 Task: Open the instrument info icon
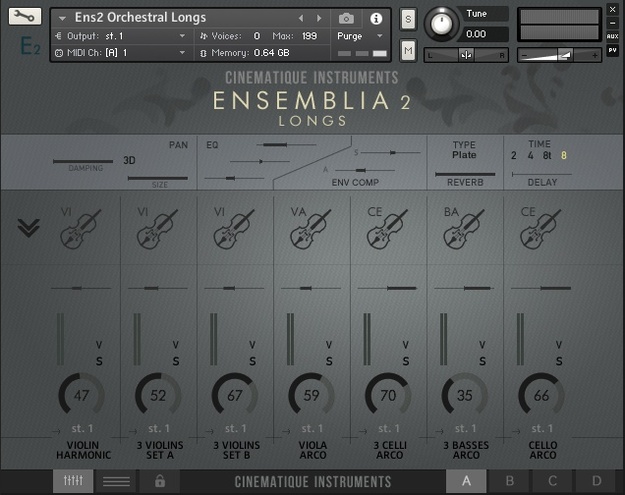click(x=376, y=18)
